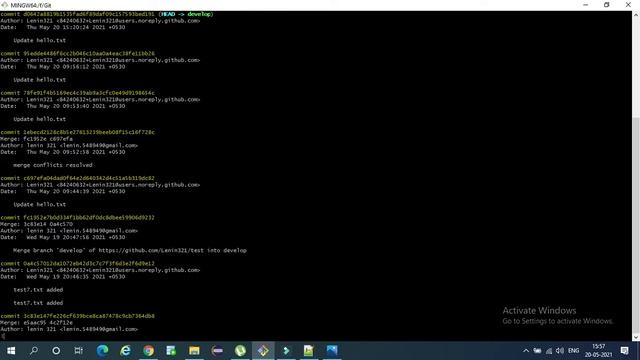640x360 pixels.
Task: Open the green grid app next to Chrome
Action: tap(171, 351)
